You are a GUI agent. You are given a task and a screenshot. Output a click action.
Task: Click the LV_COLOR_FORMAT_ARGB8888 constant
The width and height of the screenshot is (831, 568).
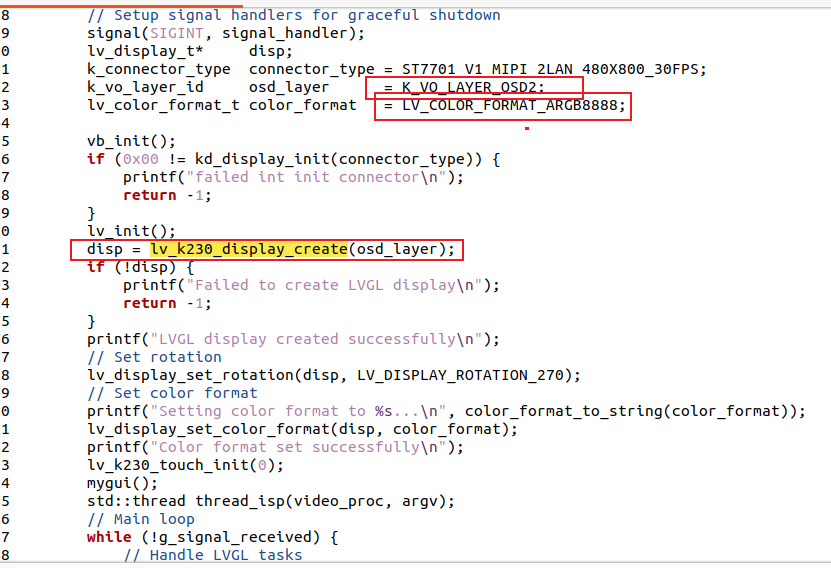tap(513, 105)
